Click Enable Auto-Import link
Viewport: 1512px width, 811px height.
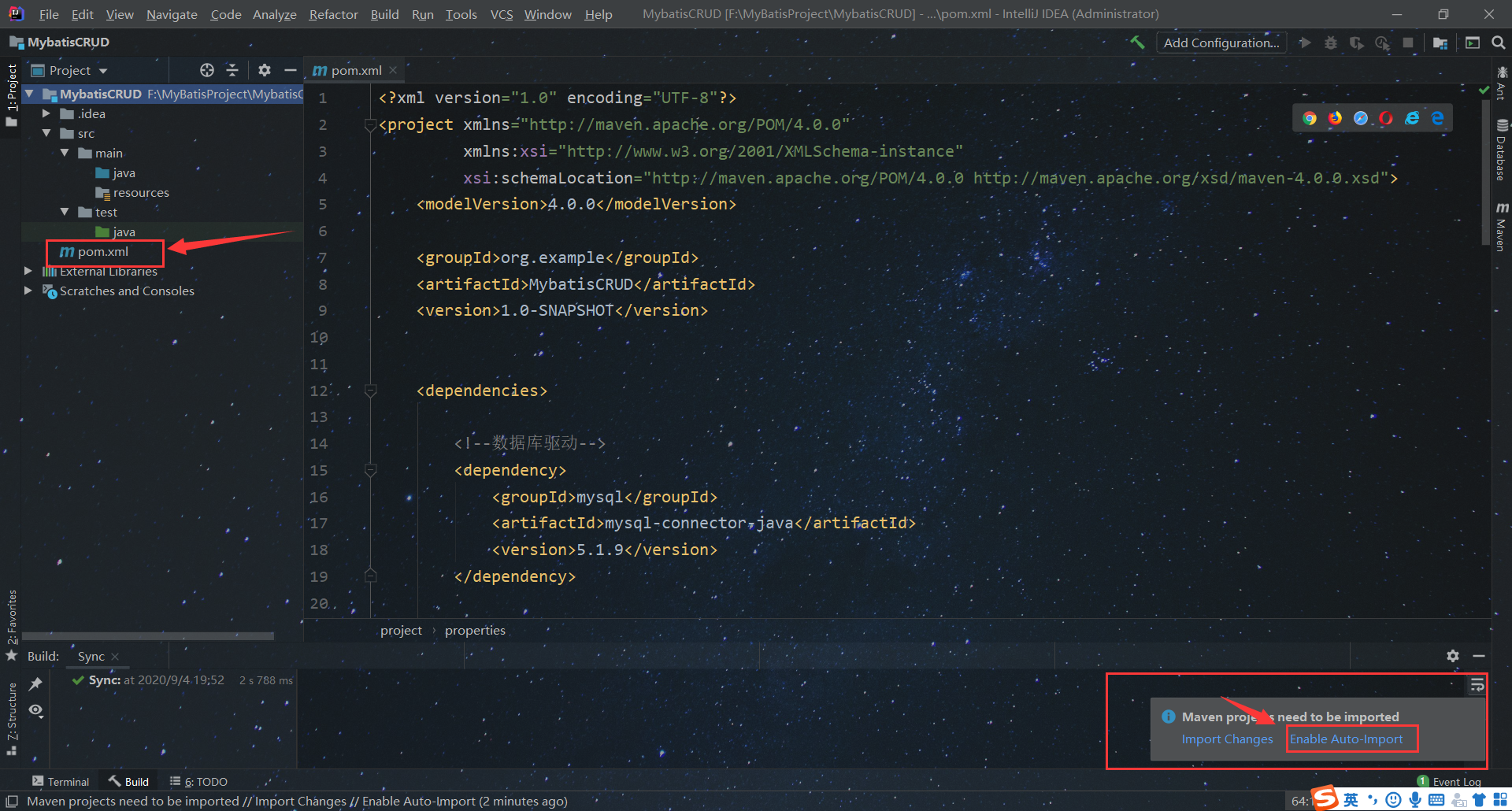[x=1346, y=739]
